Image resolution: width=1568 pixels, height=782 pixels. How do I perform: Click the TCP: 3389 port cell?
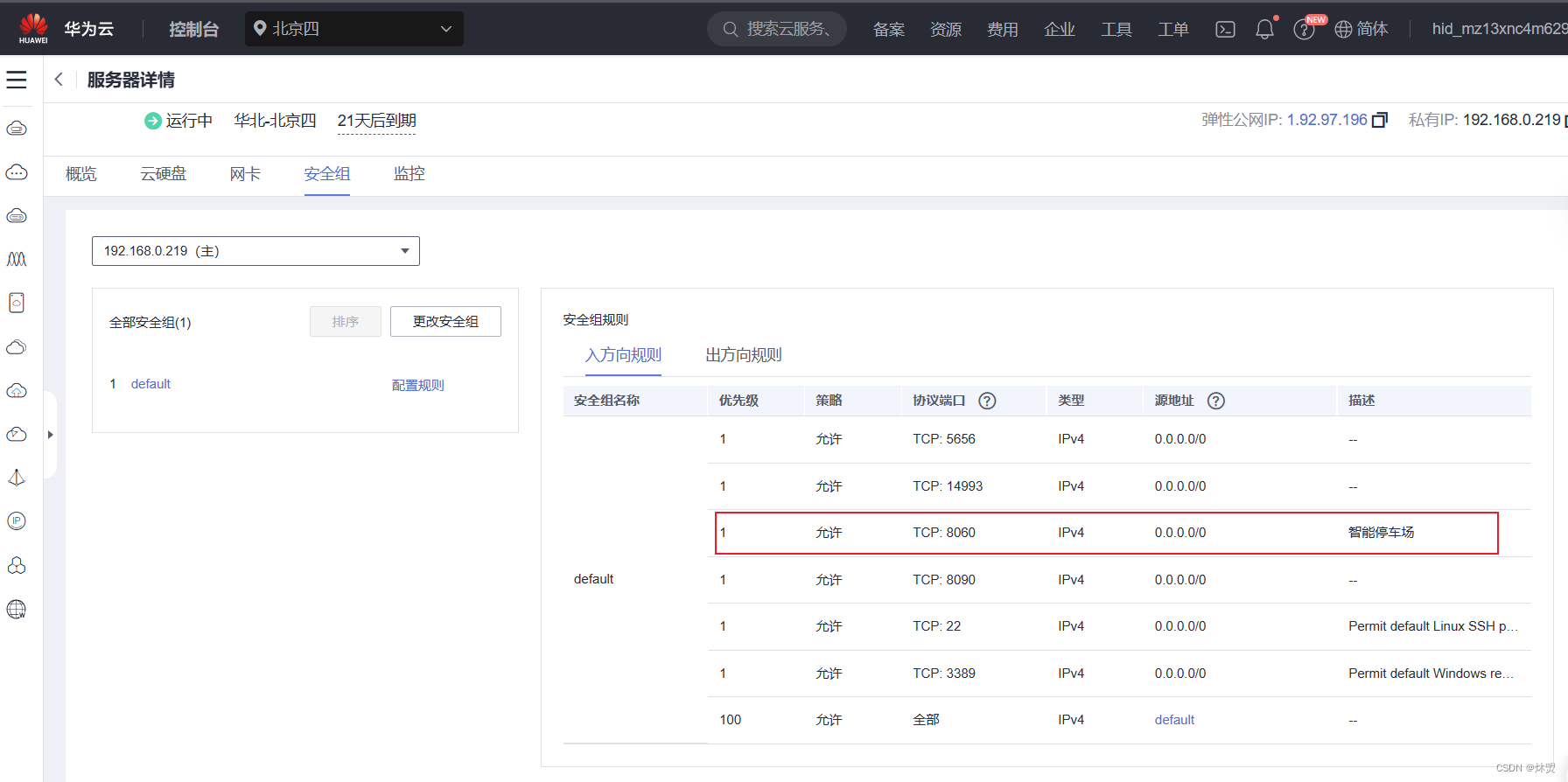point(944,674)
